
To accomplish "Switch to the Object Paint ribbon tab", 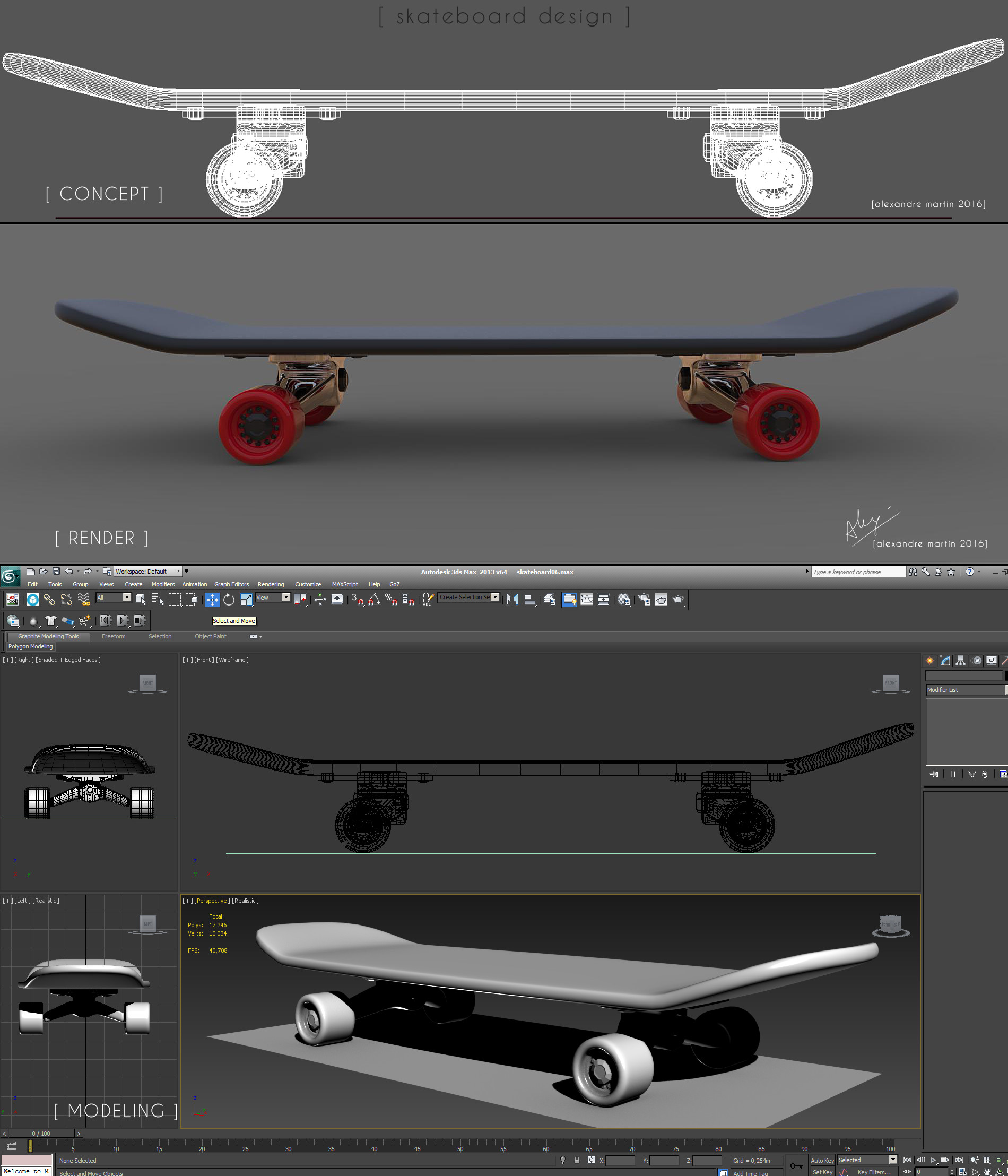I will (x=211, y=636).
